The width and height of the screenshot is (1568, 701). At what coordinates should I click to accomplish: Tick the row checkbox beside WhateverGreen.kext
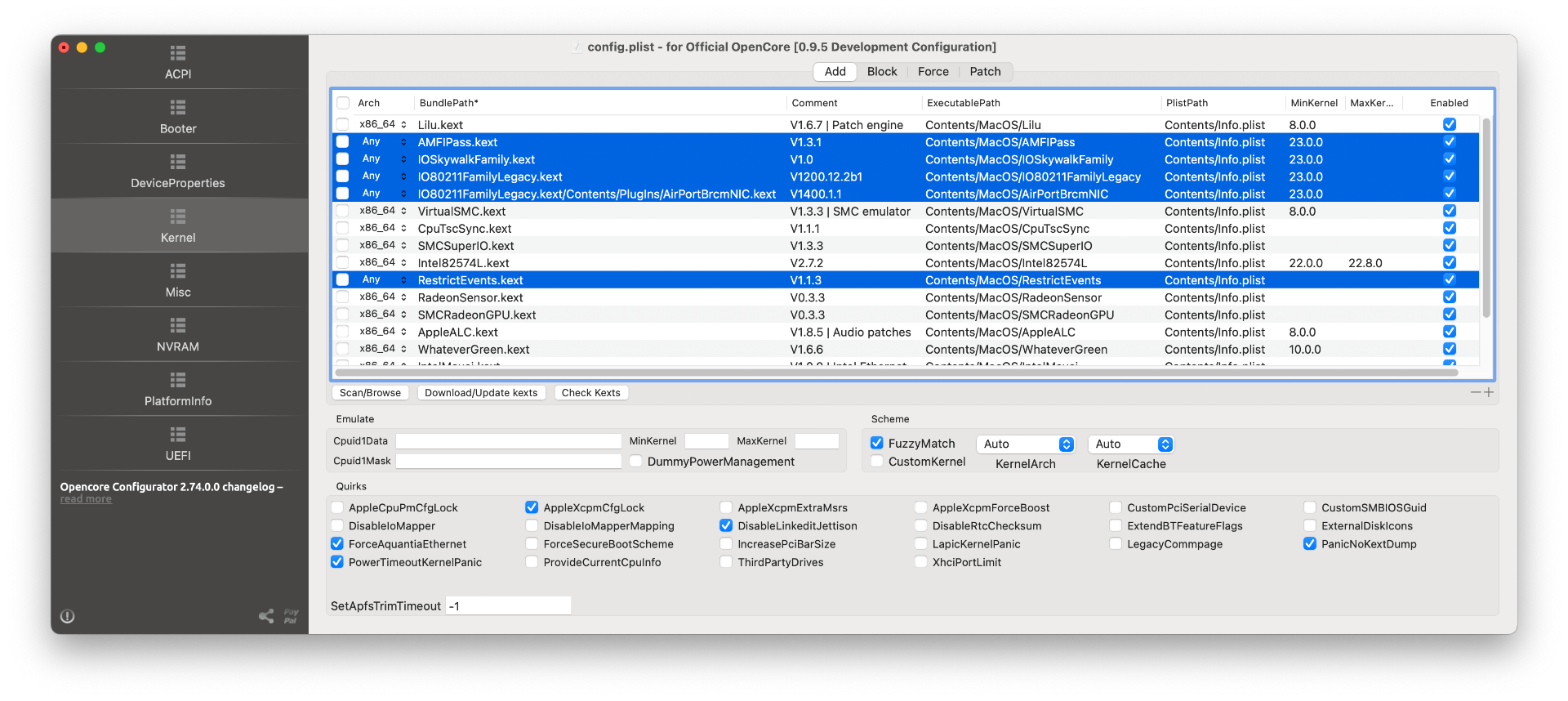343,349
